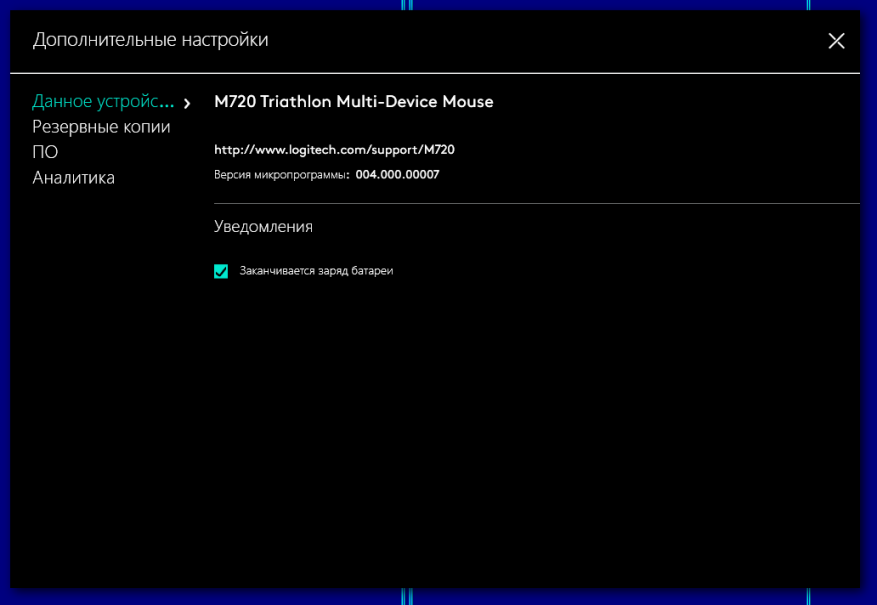Viewport: 877px width, 605px height.
Task: Click the Уведомления section heading
Action: click(263, 226)
